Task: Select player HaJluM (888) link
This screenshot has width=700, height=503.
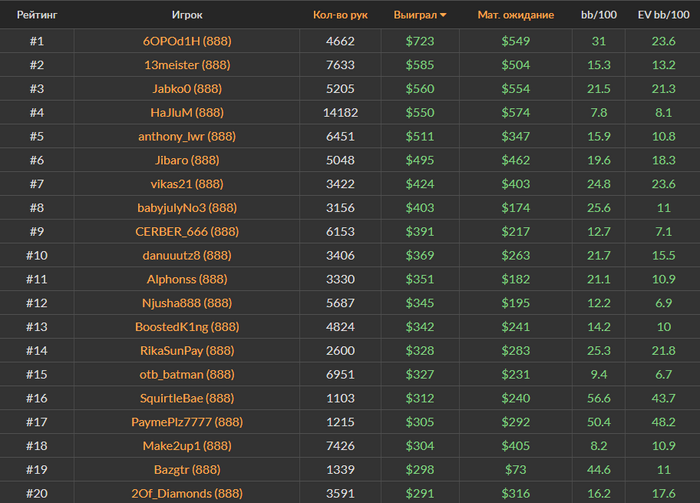Action: tap(186, 113)
